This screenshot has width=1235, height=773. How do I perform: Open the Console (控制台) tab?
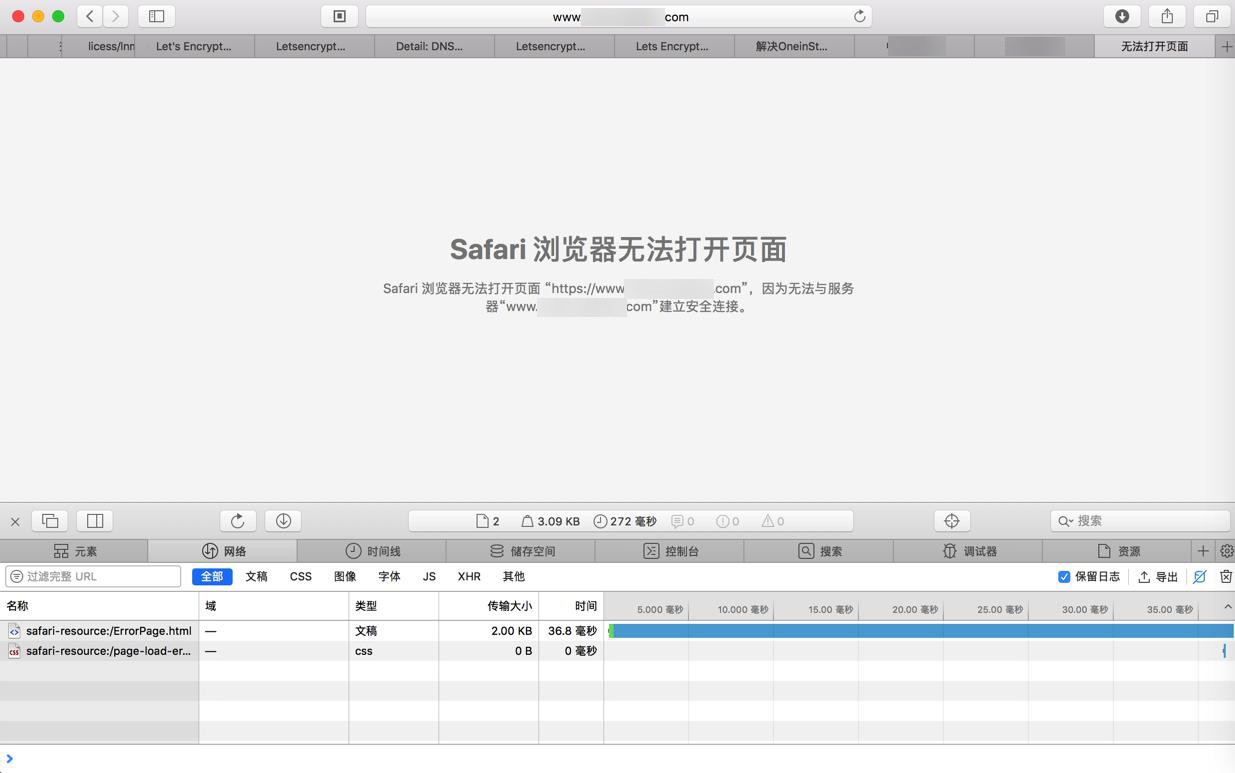coord(670,551)
